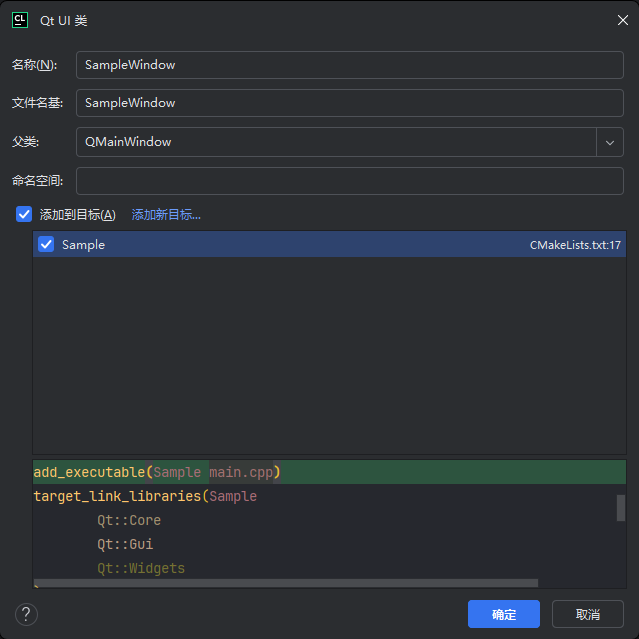
Task: Toggle the 添加到目标 checkbox
Action: (x=25, y=214)
